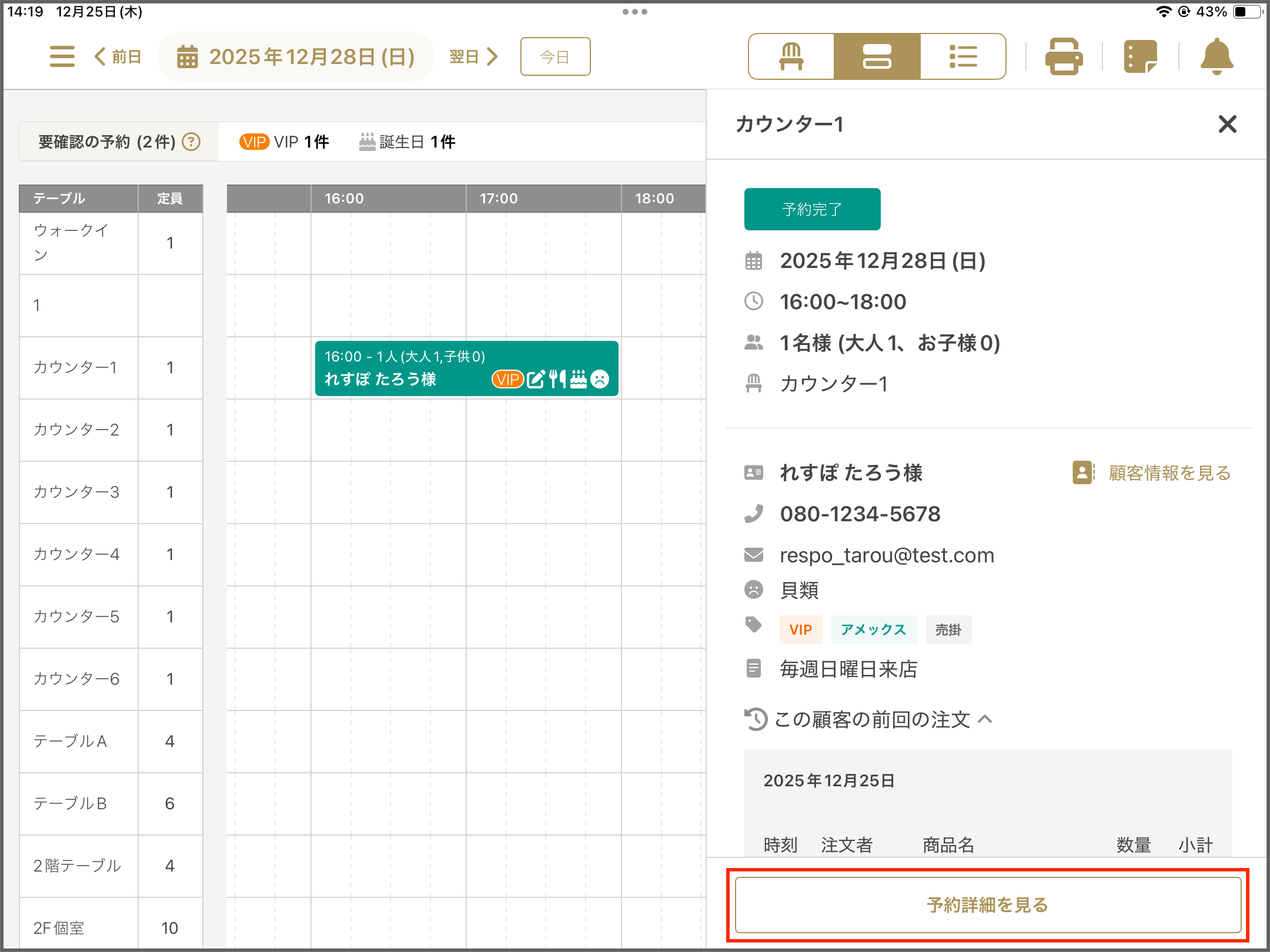Select the 要確認の予約 tab
The height and width of the screenshot is (952, 1270).
click(x=119, y=142)
